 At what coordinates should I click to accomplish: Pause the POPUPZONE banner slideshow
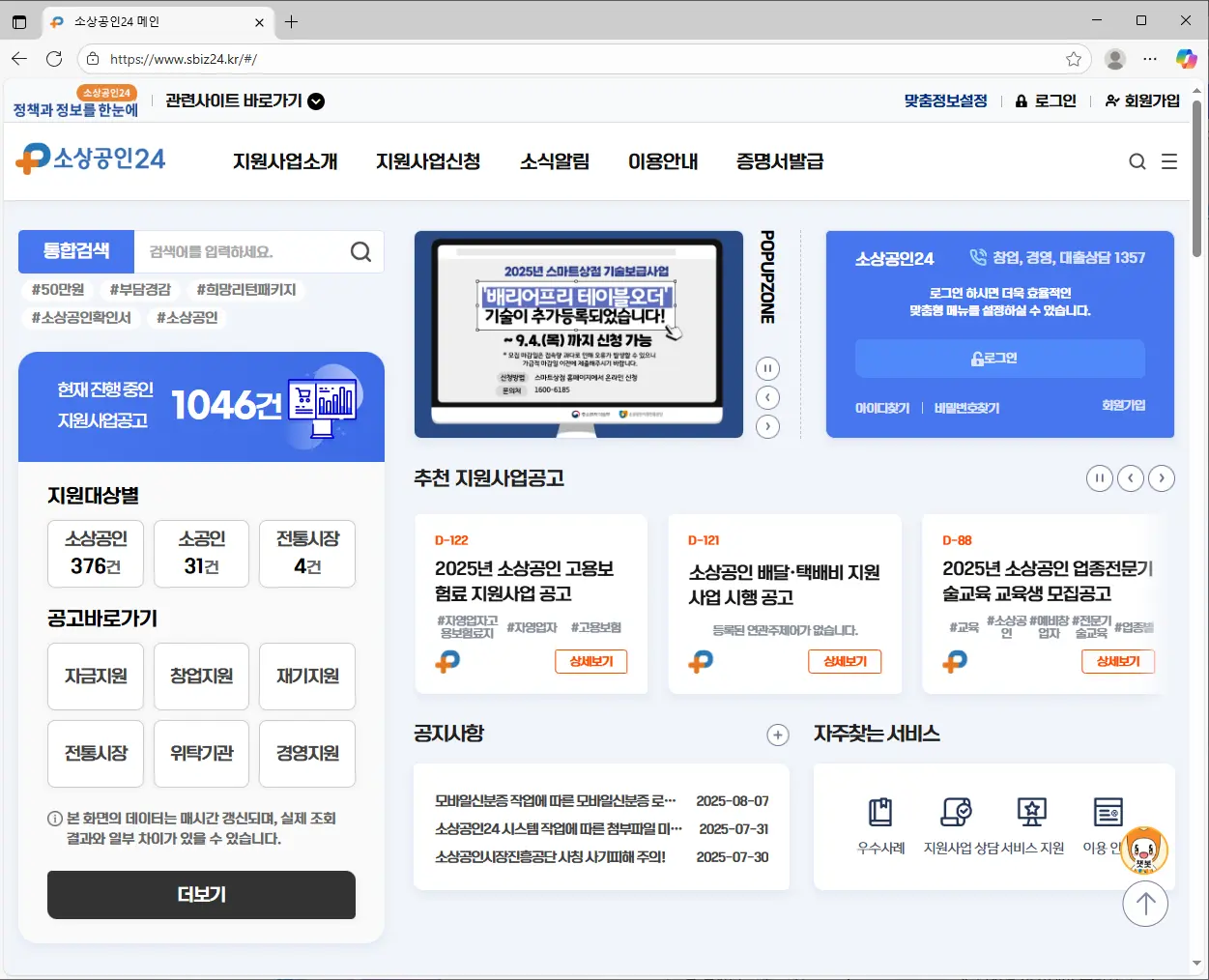[x=767, y=368]
